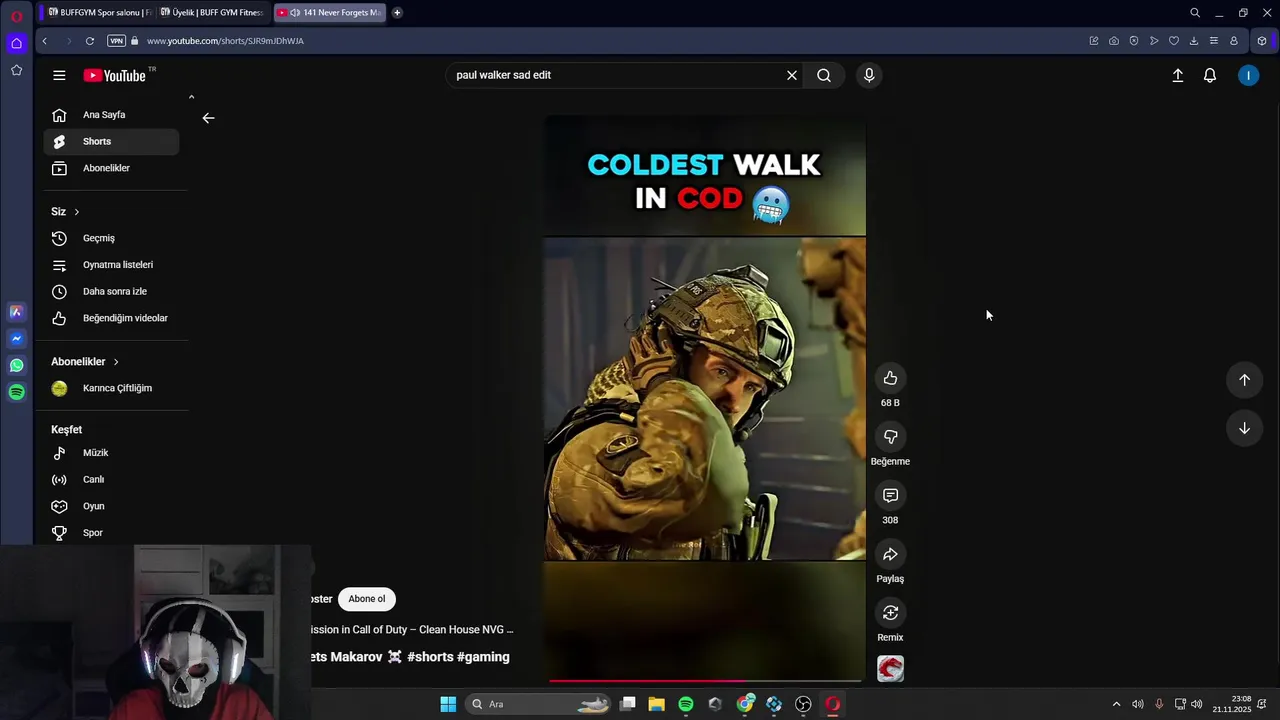1280x720 pixels.
Task: Expand the Siz section
Action: pos(65,212)
